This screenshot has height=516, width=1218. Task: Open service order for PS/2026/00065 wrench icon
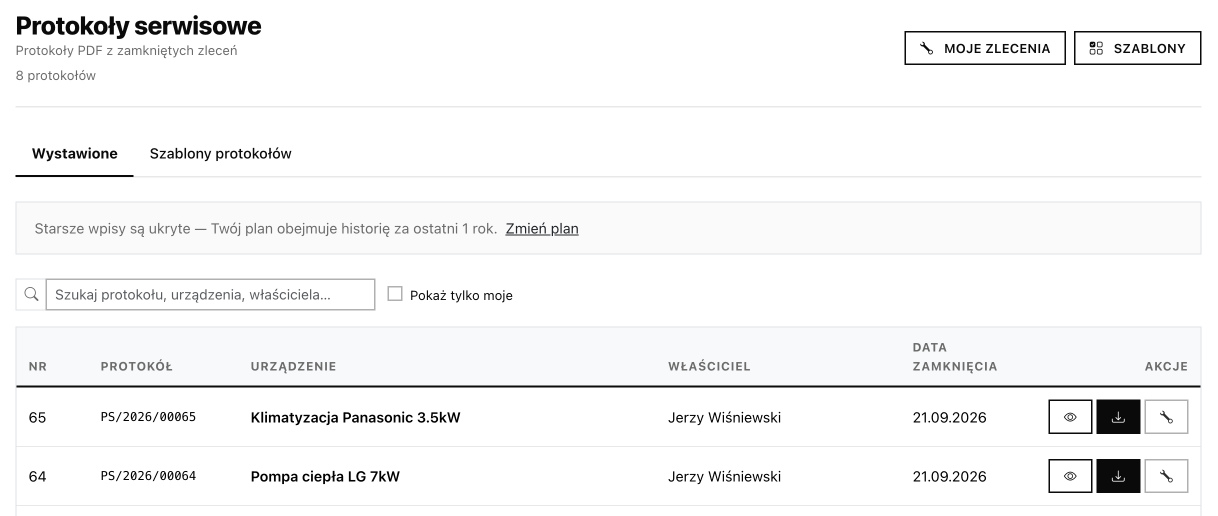coord(1165,417)
